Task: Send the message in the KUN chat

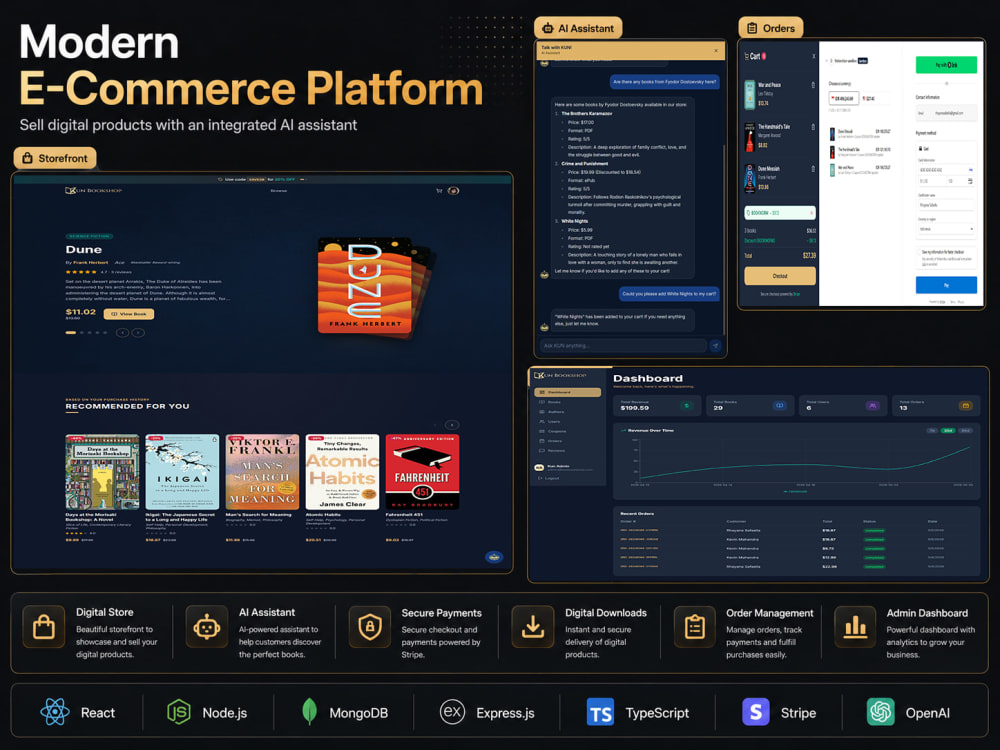Action: coord(716,346)
